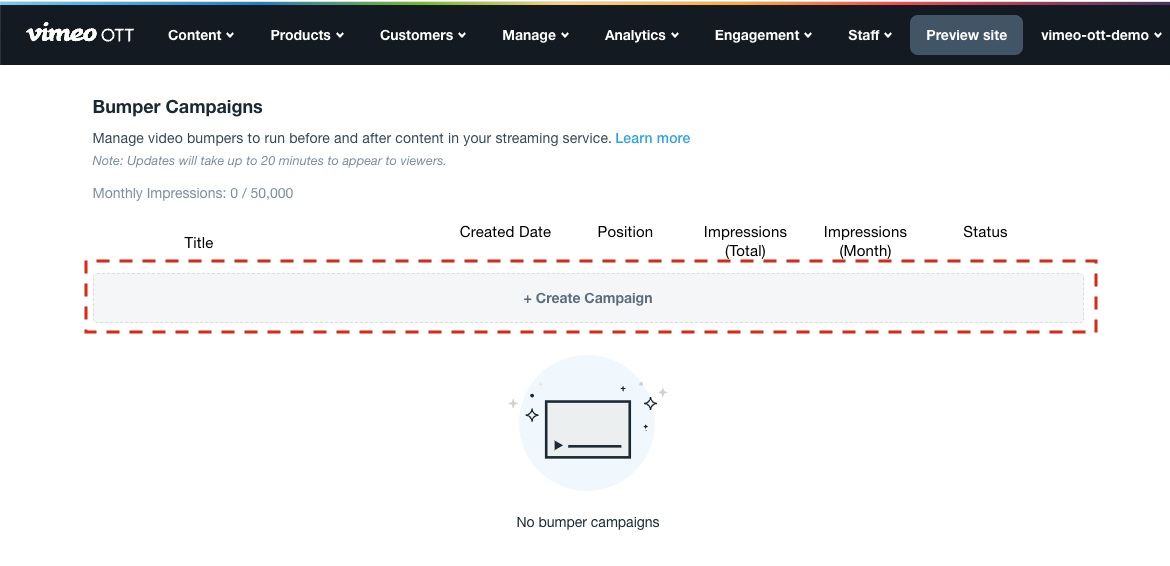Click the Status column header
The image size is (1170, 566).
985,232
